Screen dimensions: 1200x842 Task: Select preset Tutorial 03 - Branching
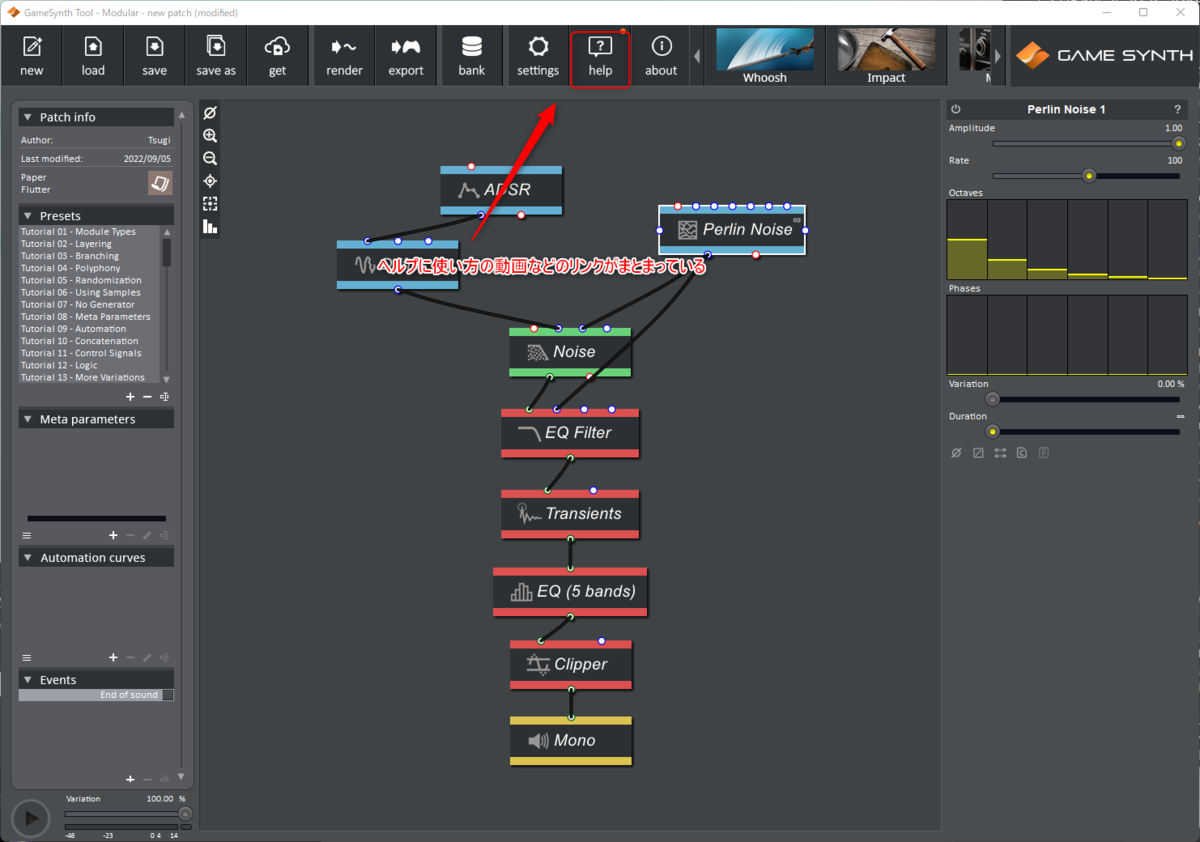(89, 256)
